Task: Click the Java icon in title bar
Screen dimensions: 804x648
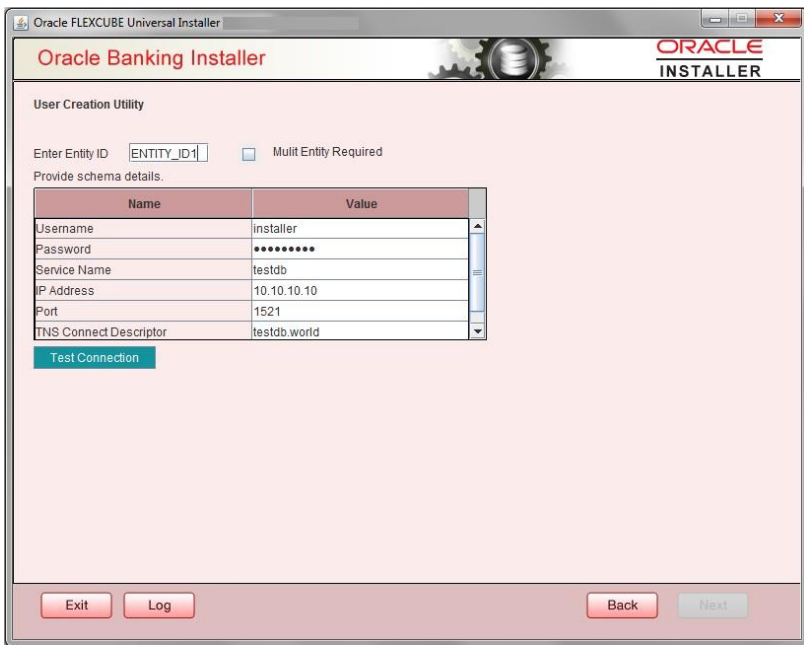Action: point(21,23)
